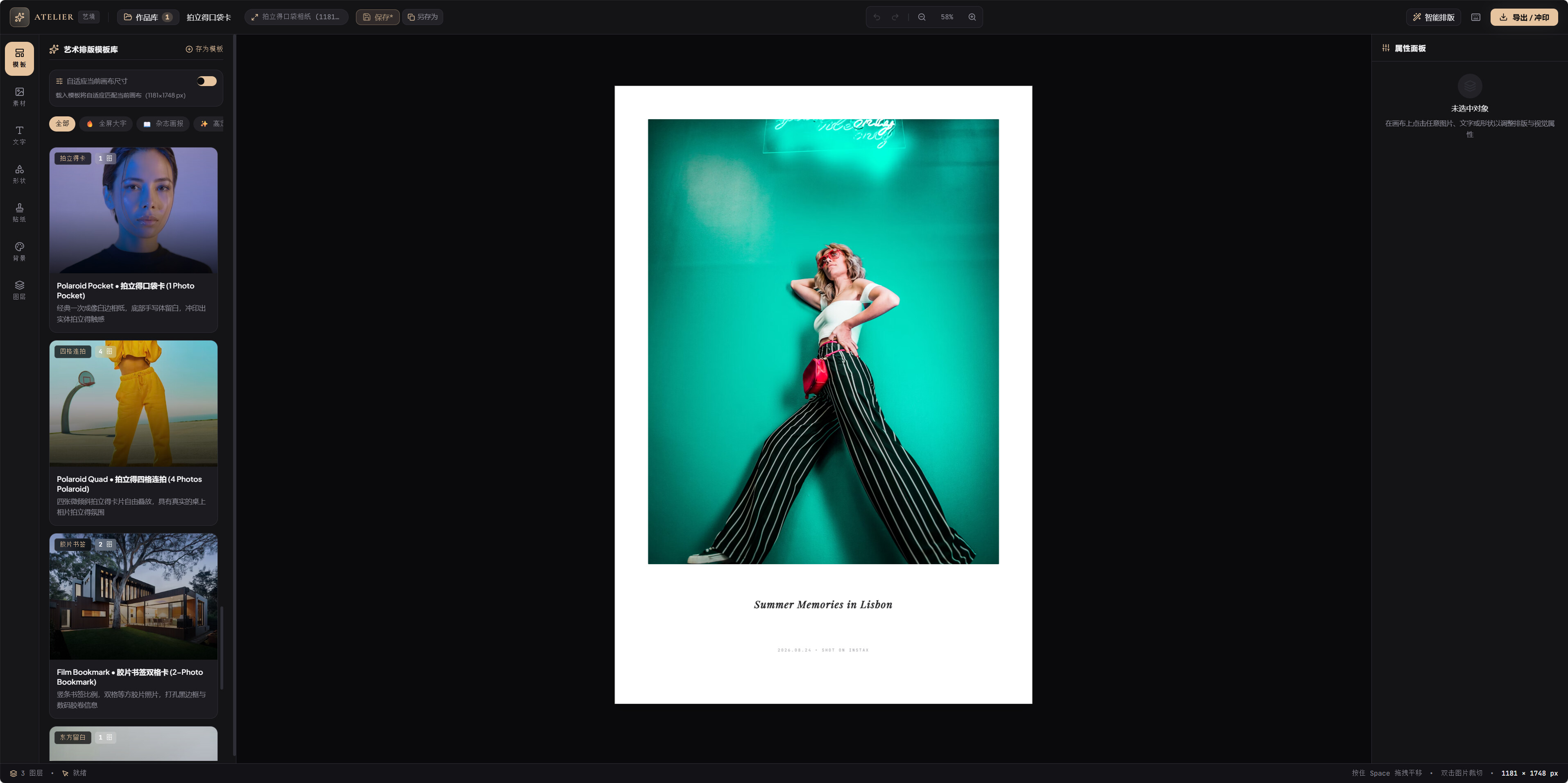Click the undo arrow icon
Image resolution: width=1568 pixels, height=783 pixels.
[877, 17]
